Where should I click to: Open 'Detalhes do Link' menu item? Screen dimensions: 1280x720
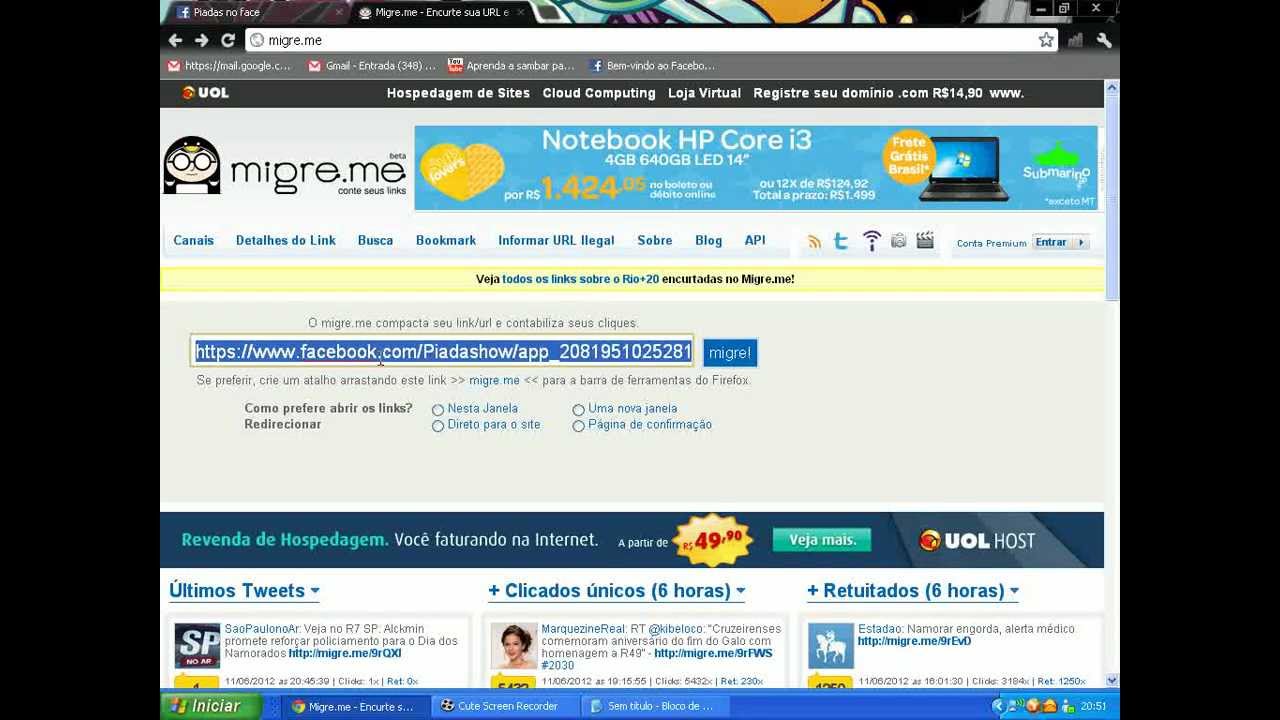pyautogui.click(x=286, y=240)
